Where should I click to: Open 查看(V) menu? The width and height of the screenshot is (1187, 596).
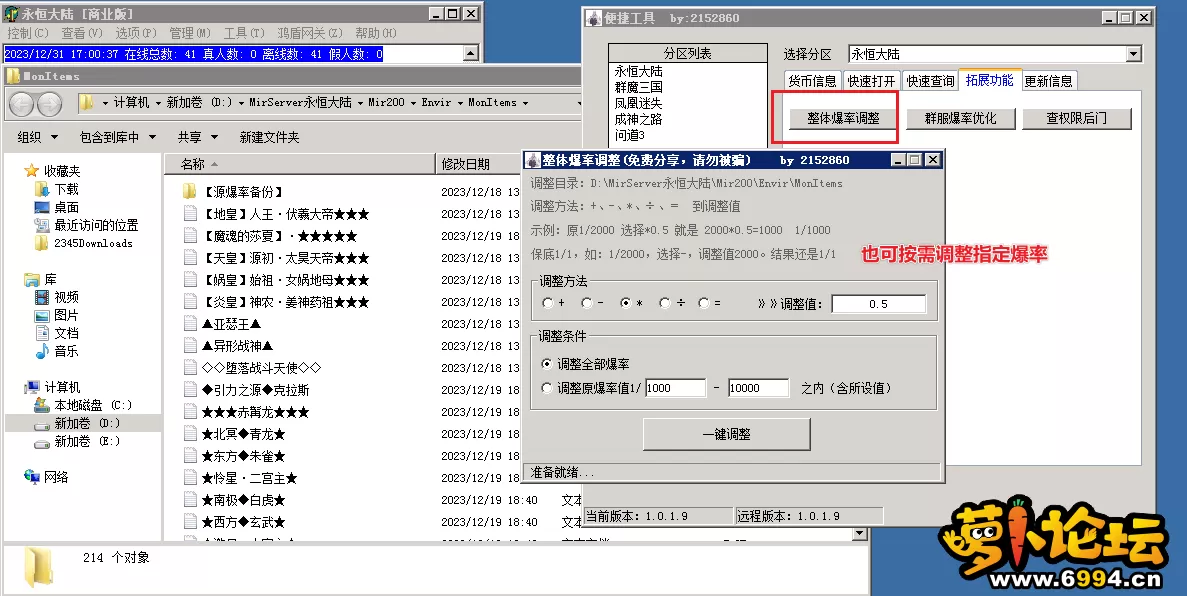(82, 33)
